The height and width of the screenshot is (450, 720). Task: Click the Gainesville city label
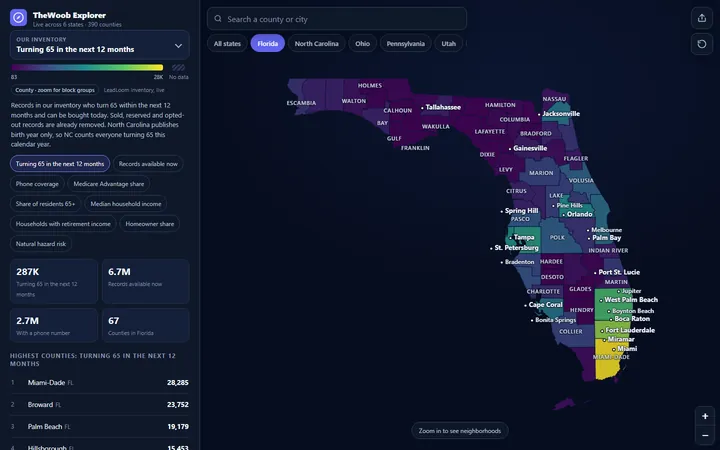pos(530,148)
